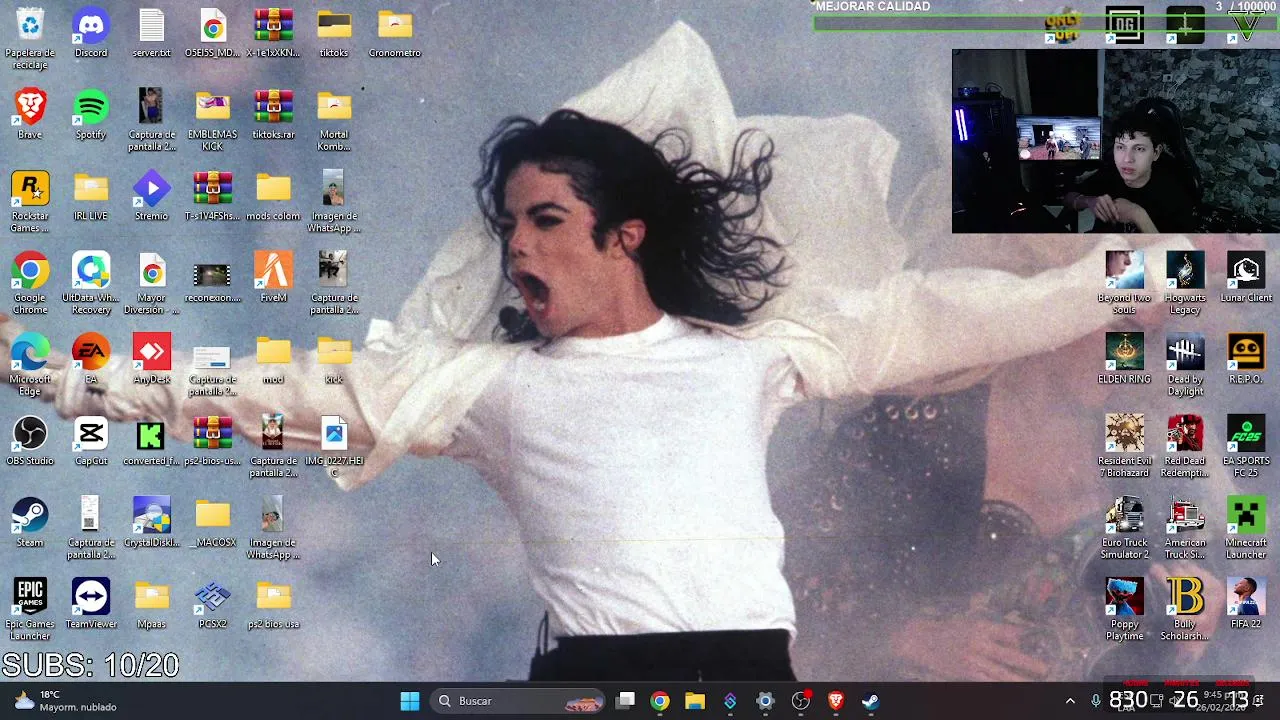Select the ps2-bios-us archive file

[212, 441]
